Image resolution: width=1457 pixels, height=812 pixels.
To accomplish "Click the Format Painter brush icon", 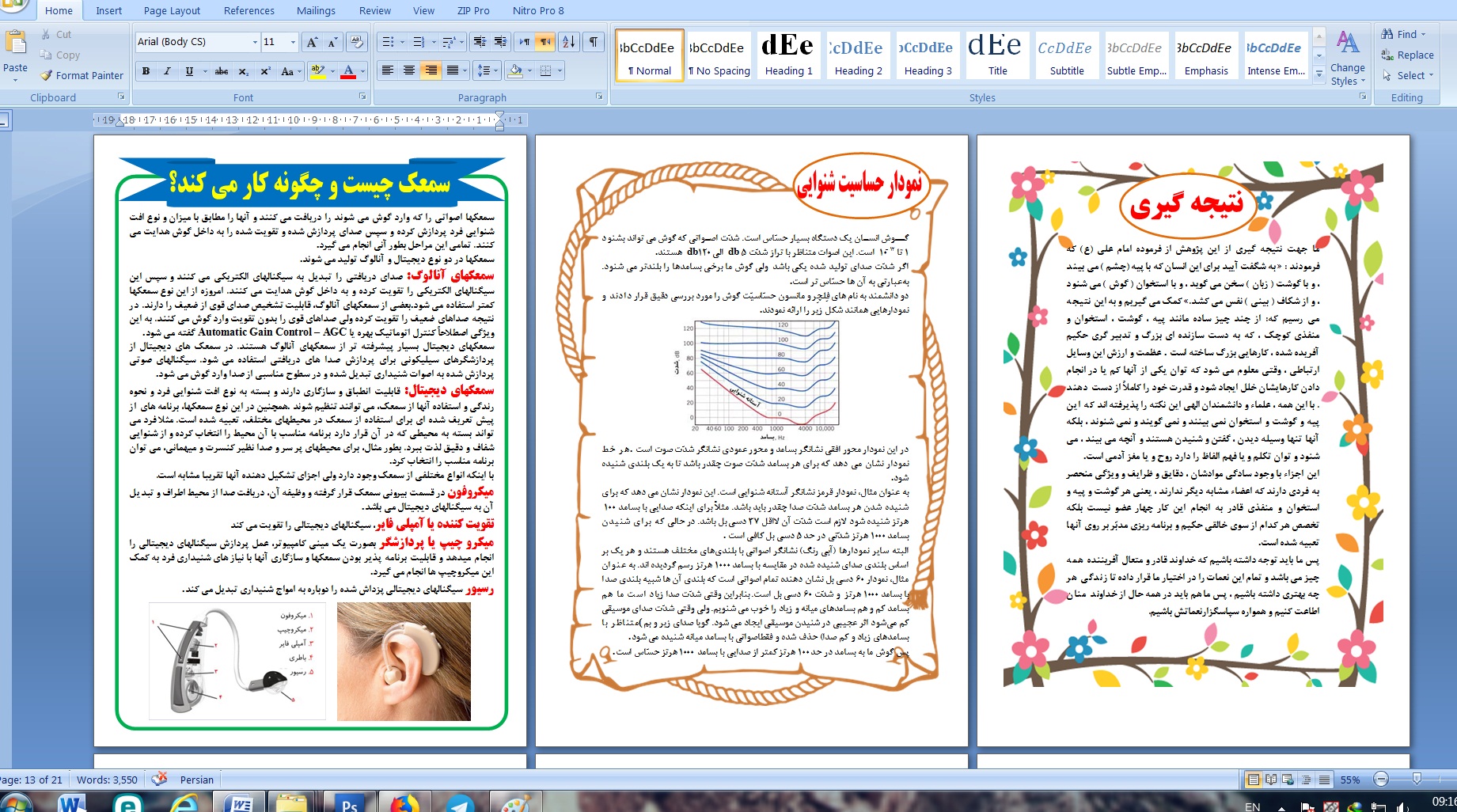I will (x=47, y=76).
